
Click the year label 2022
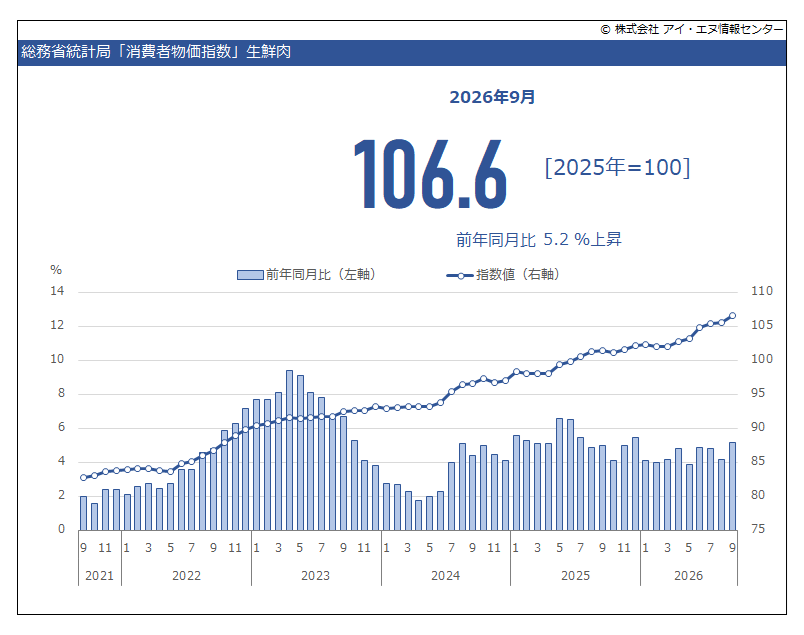(186, 576)
